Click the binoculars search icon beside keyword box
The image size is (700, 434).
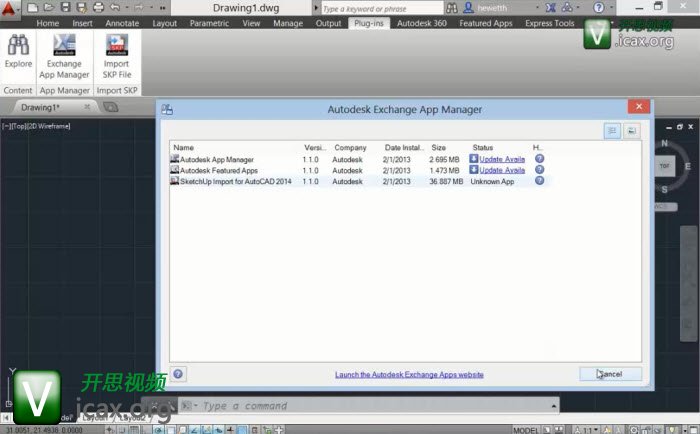pyautogui.click(x=452, y=8)
